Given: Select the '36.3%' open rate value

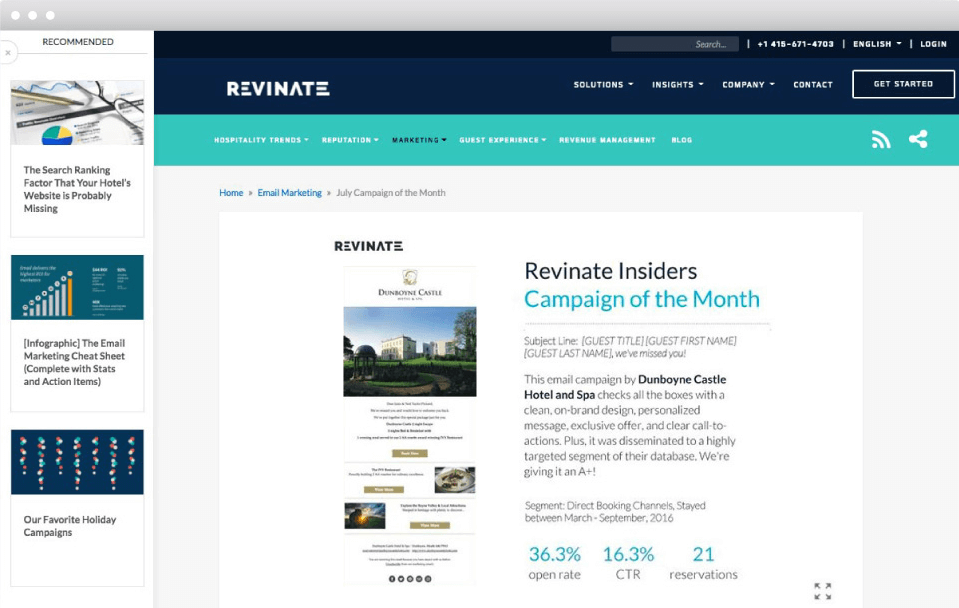Looking at the screenshot, I should tap(555, 554).
